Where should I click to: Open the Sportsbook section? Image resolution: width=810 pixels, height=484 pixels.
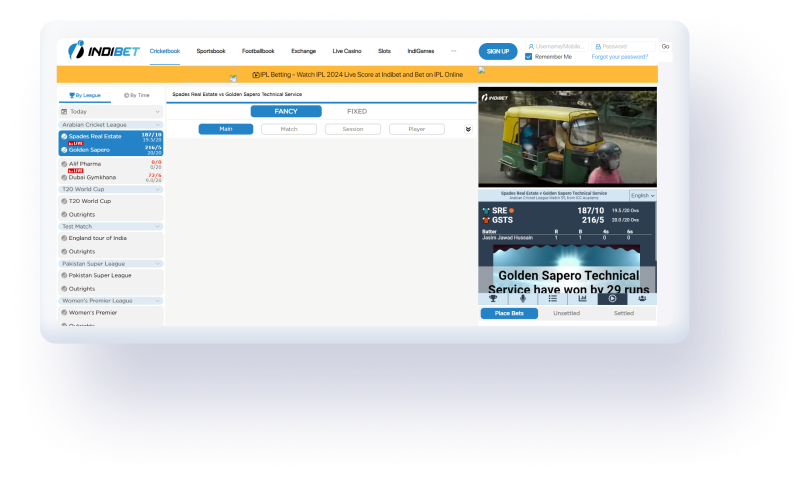click(211, 51)
